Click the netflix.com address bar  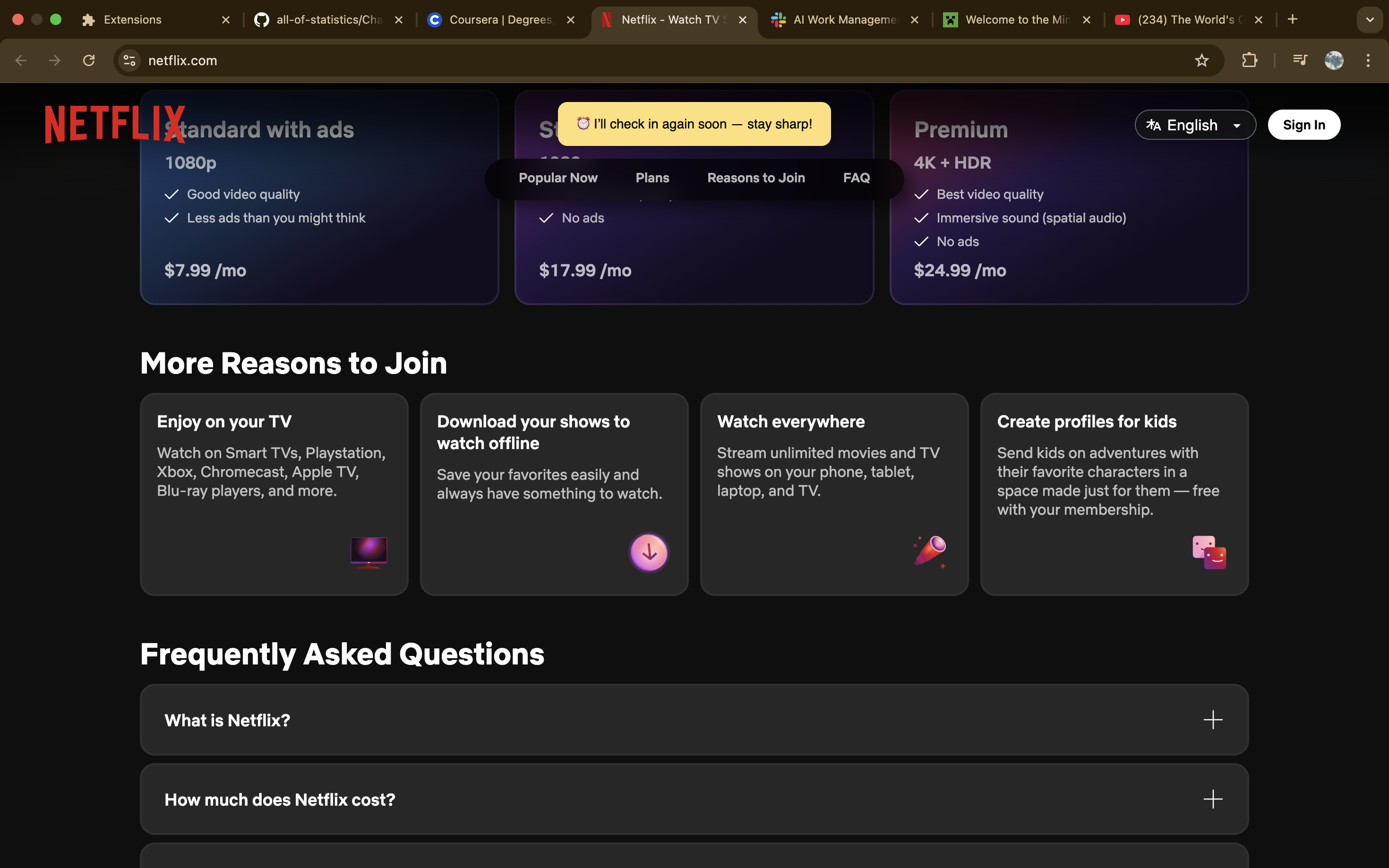(632, 60)
